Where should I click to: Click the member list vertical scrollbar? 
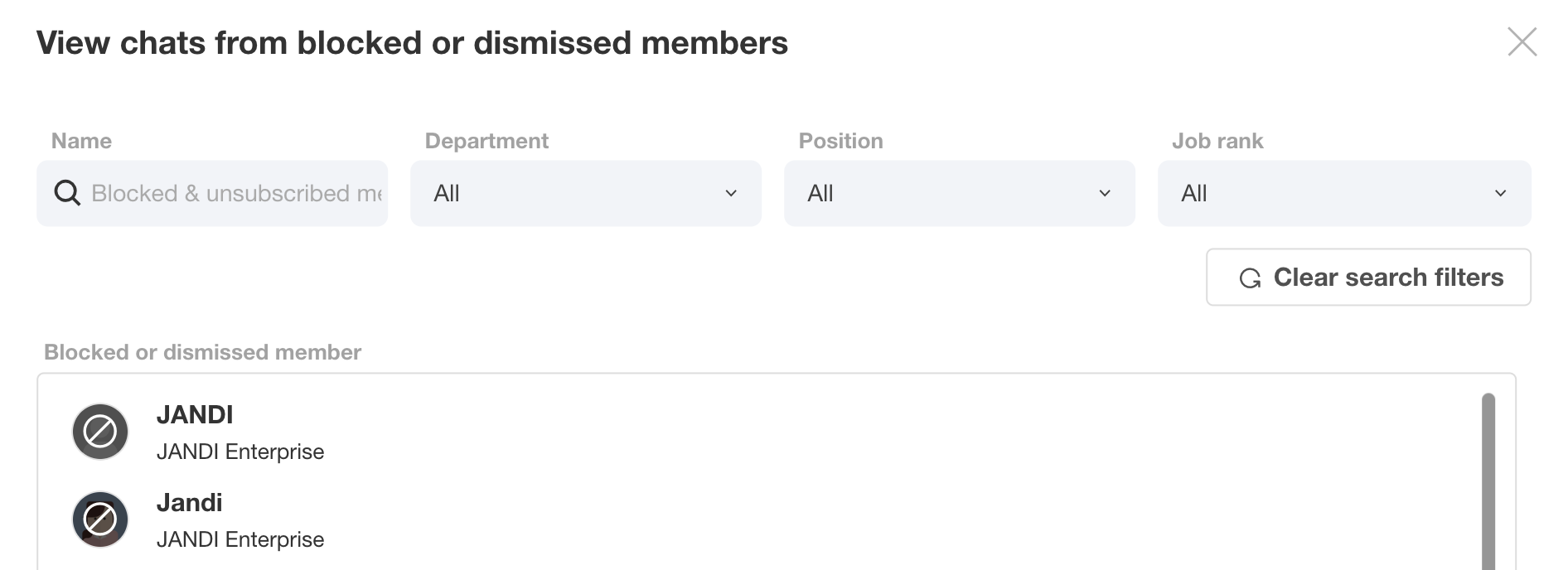point(1488,481)
